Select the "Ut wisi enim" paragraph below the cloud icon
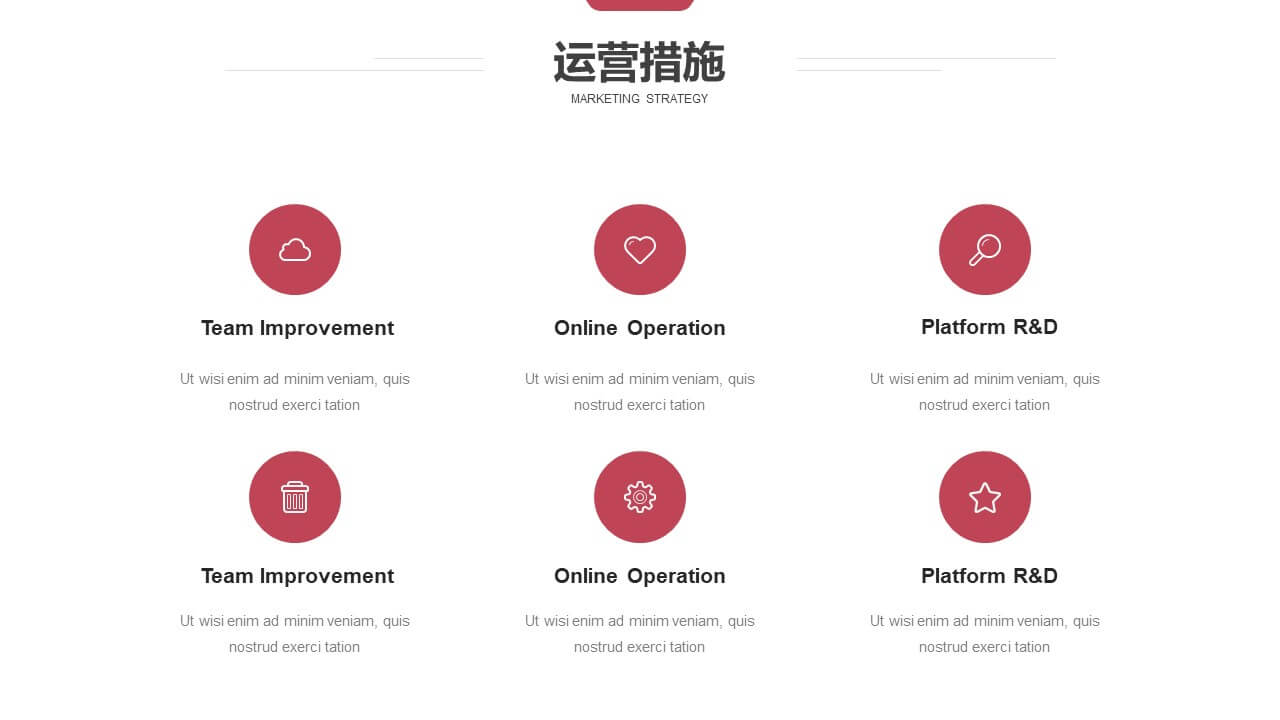This screenshot has height=720, width=1280. click(x=295, y=392)
